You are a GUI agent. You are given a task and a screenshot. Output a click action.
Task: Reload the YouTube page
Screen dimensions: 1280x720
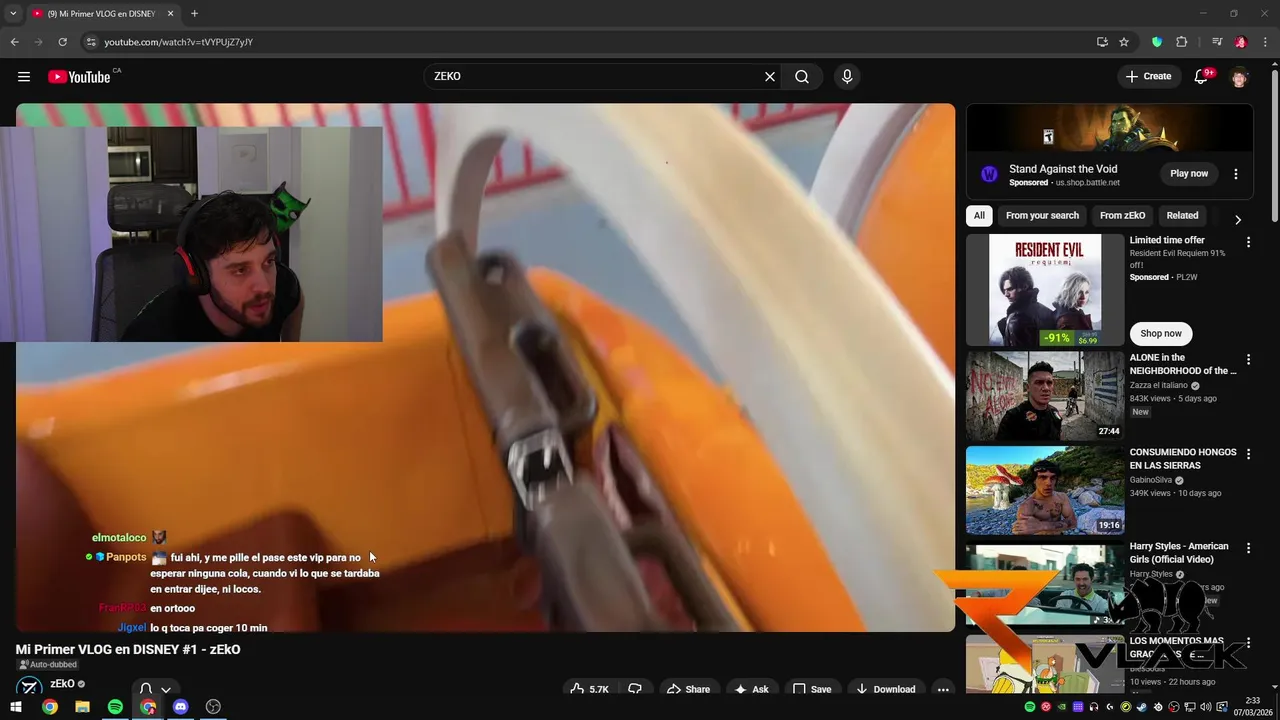point(62,42)
